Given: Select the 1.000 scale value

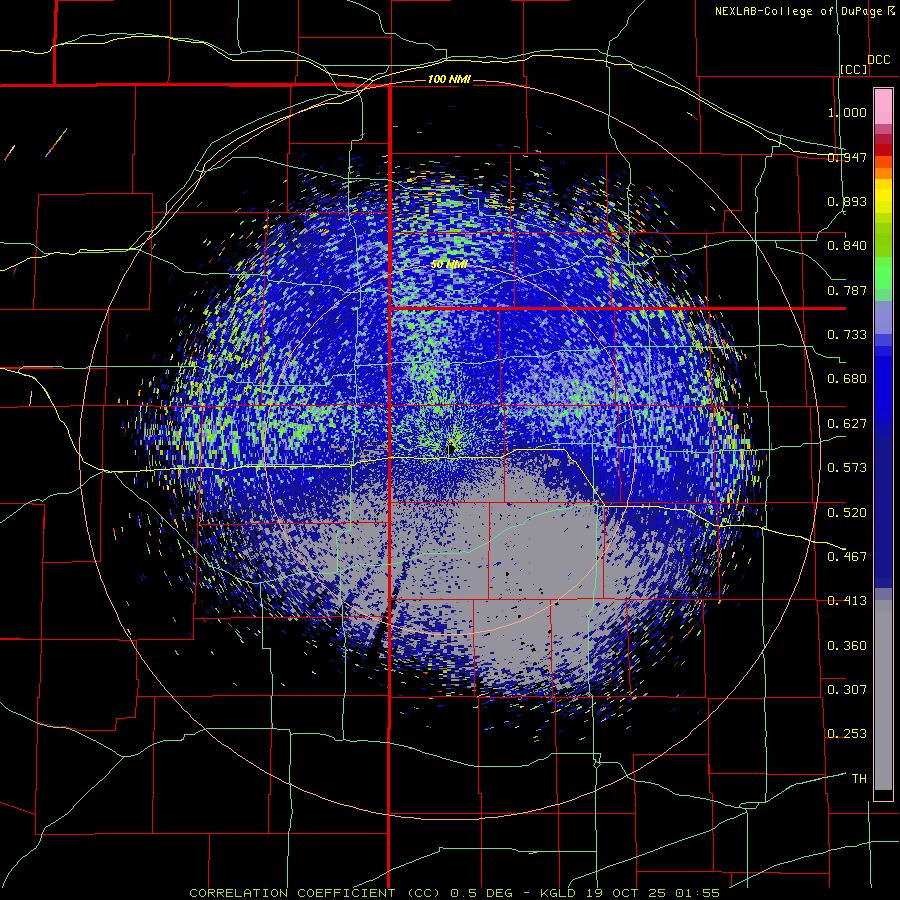Looking at the screenshot, I should tap(847, 112).
